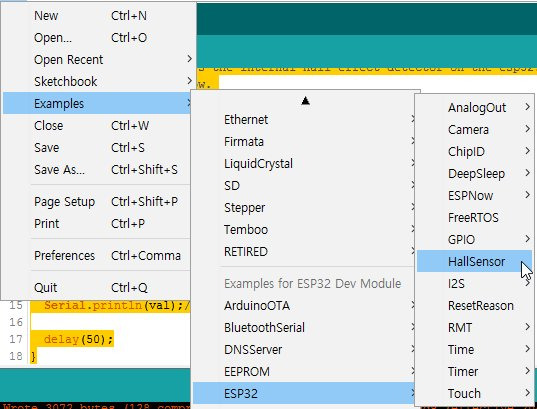Expand the AnalogOut submenu arrow

tap(527, 107)
